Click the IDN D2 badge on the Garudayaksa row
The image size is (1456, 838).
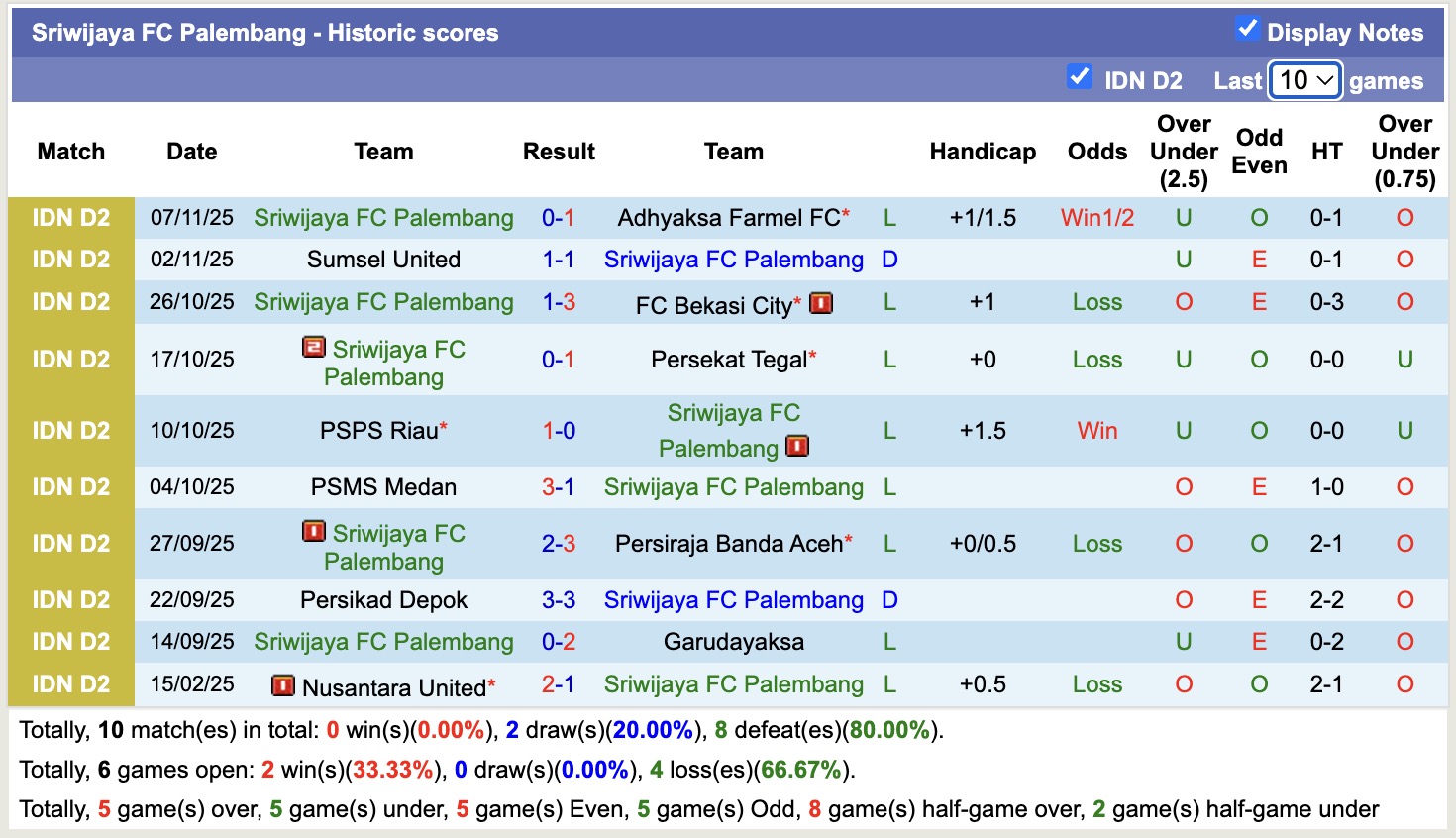pyautogui.click(x=72, y=642)
